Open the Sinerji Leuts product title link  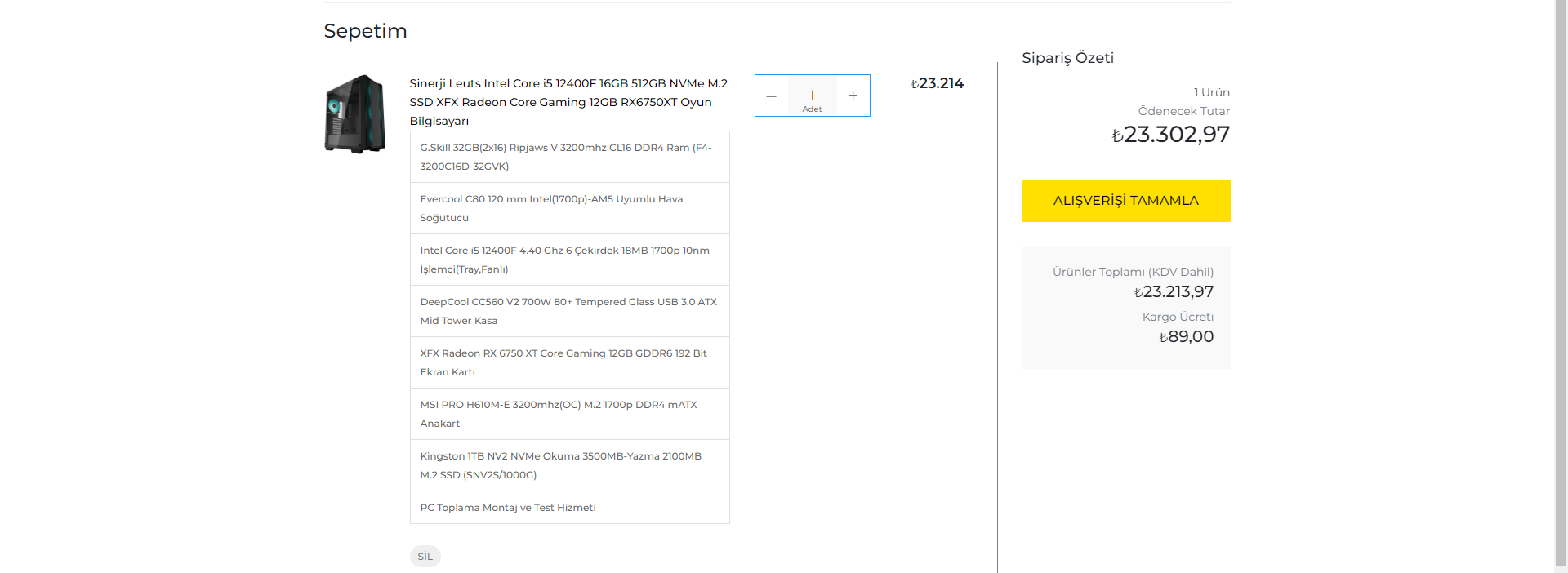click(x=568, y=102)
